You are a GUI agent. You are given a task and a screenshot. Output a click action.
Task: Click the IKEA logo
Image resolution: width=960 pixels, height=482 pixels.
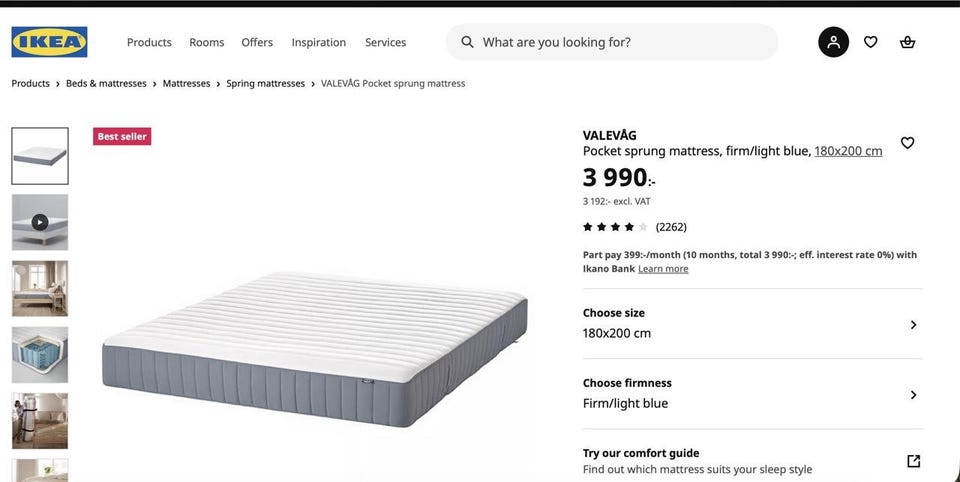[x=49, y=42]
